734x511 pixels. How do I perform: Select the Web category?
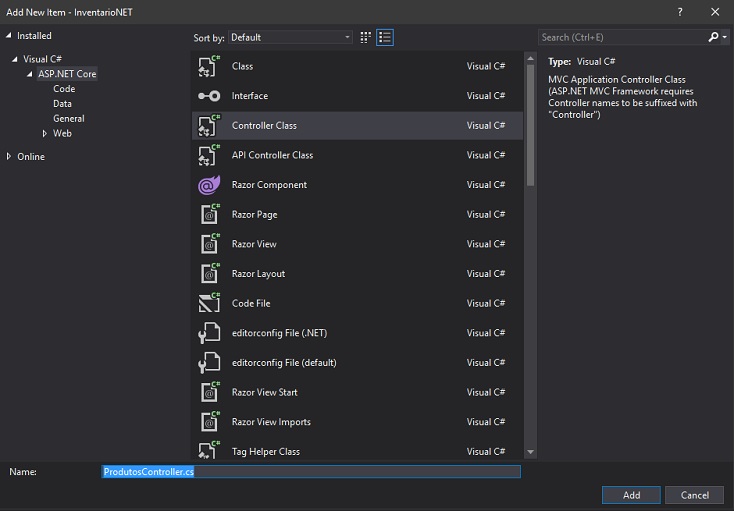tap(62, 133)
